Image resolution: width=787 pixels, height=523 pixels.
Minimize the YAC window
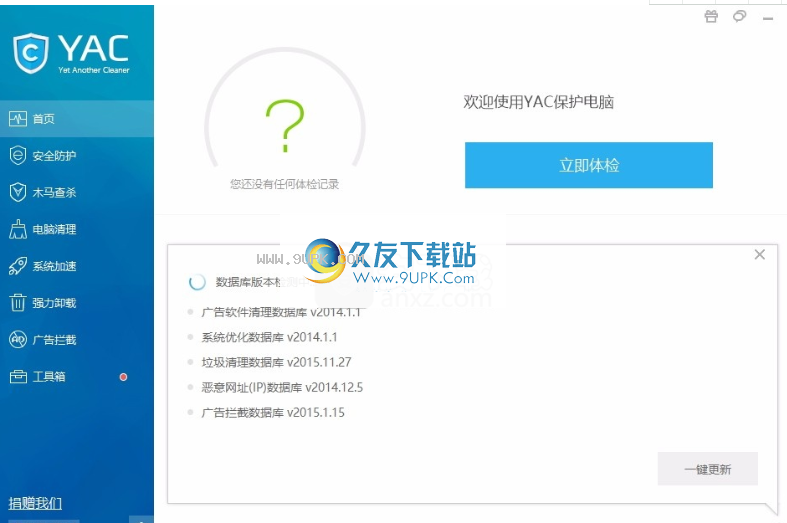(x=768, y=19)
